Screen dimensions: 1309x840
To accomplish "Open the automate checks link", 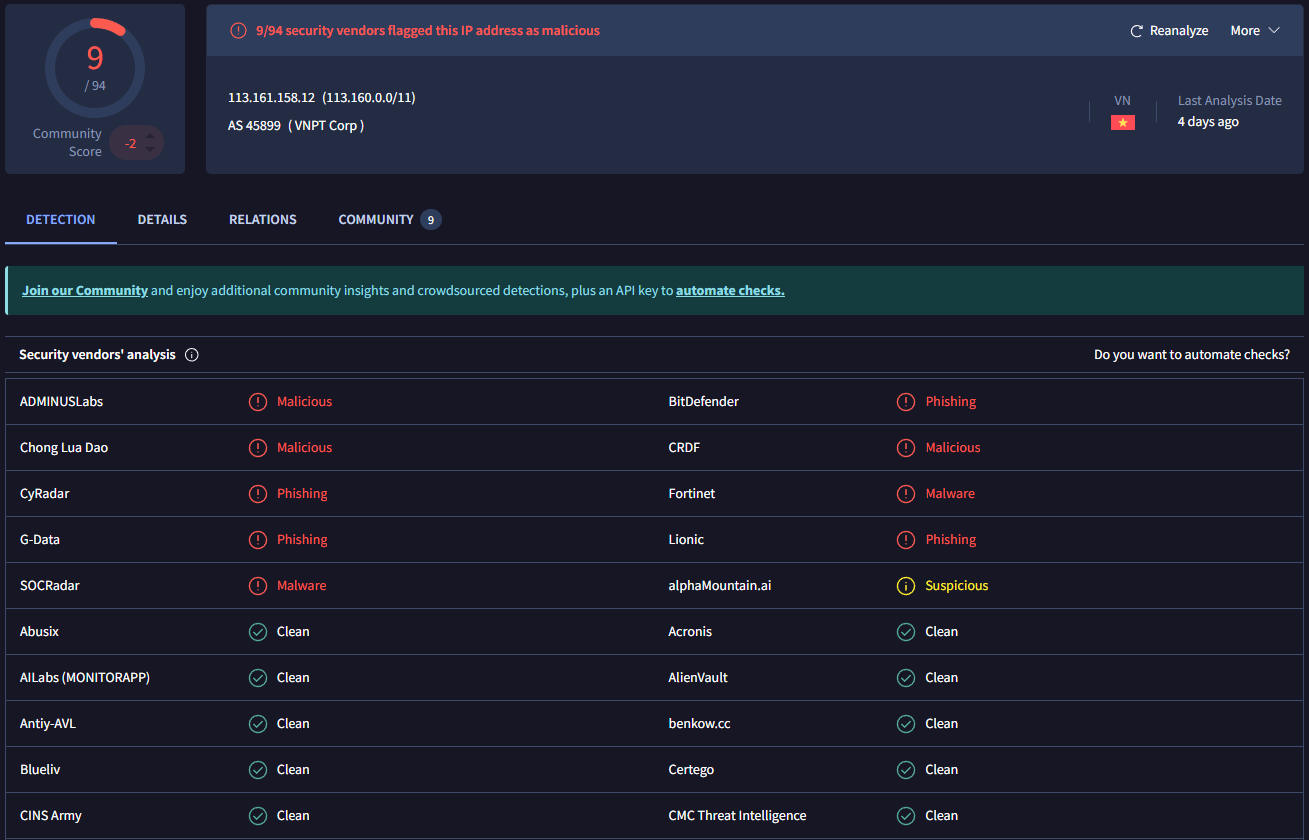I will (730, 290).
